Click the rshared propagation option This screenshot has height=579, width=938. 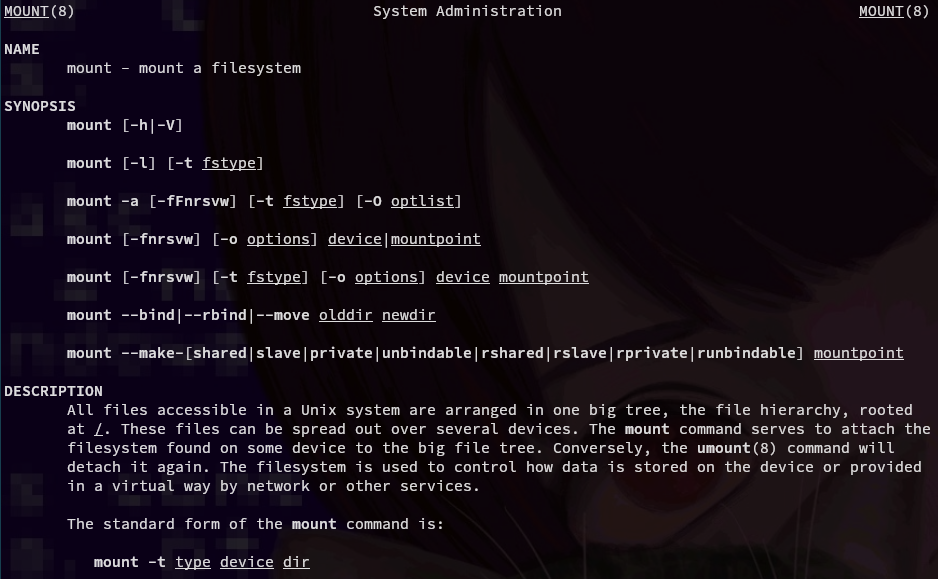tap(512, 353)
